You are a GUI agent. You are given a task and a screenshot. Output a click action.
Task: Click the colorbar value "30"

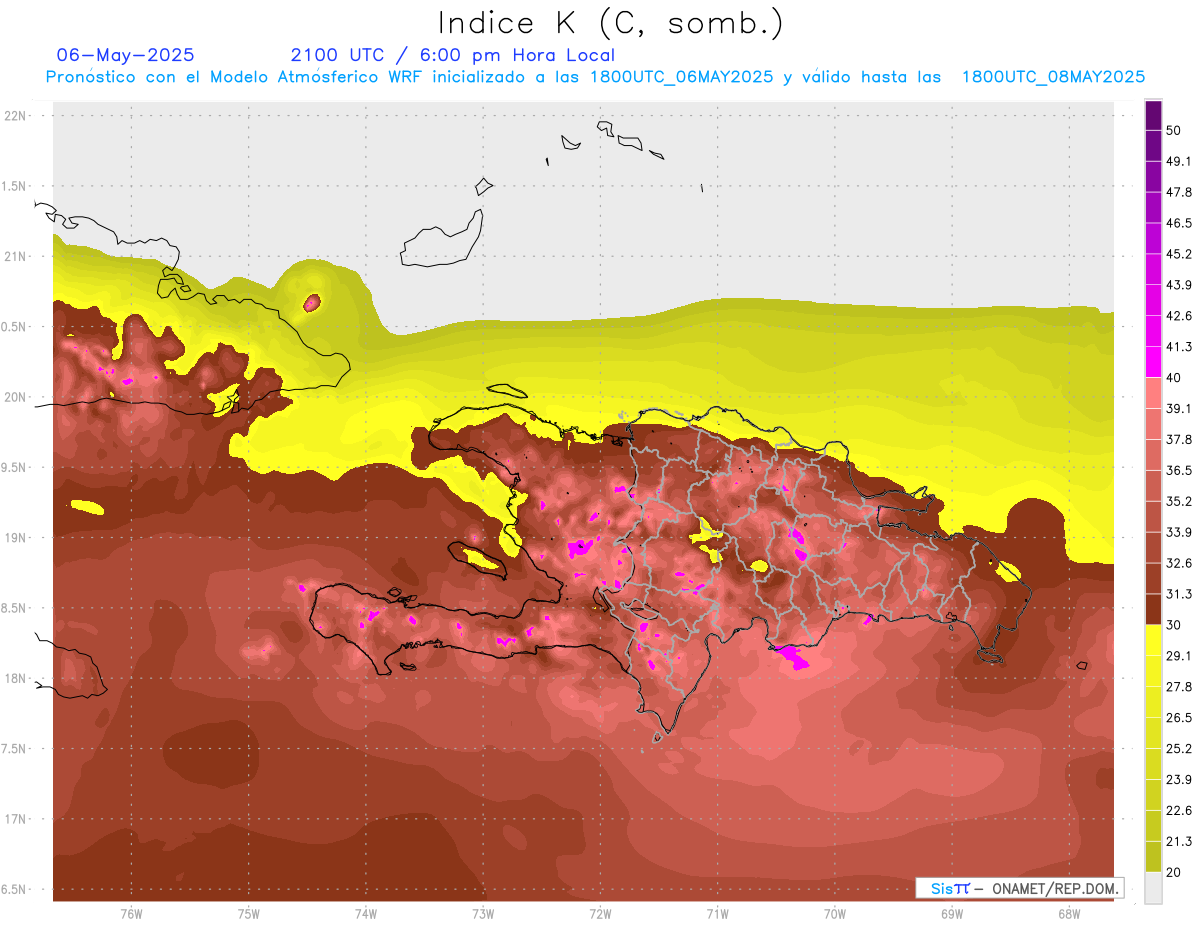click(1174, 625)
